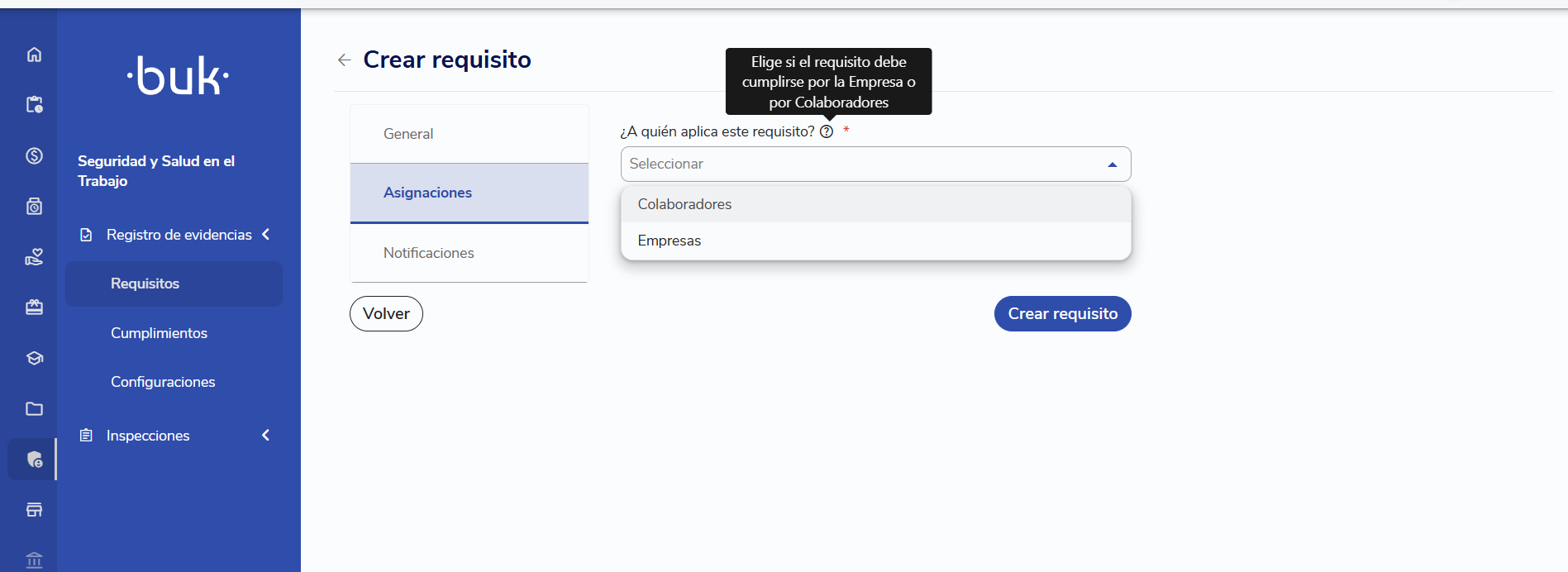Click the clipboard clock sidebar icon

tap(34, 105)
